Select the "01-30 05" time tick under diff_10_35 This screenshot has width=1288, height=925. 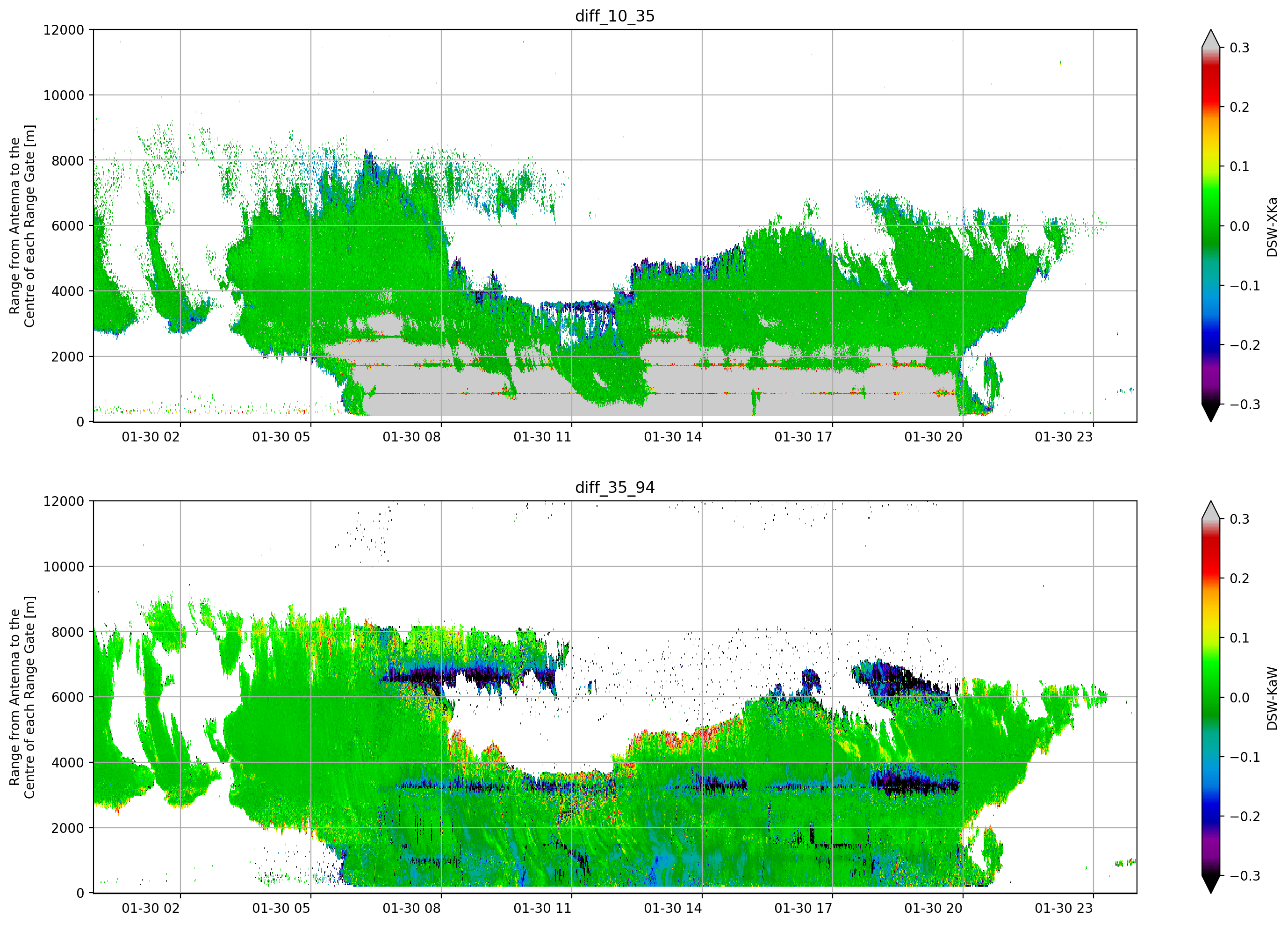tap(281, 437)
